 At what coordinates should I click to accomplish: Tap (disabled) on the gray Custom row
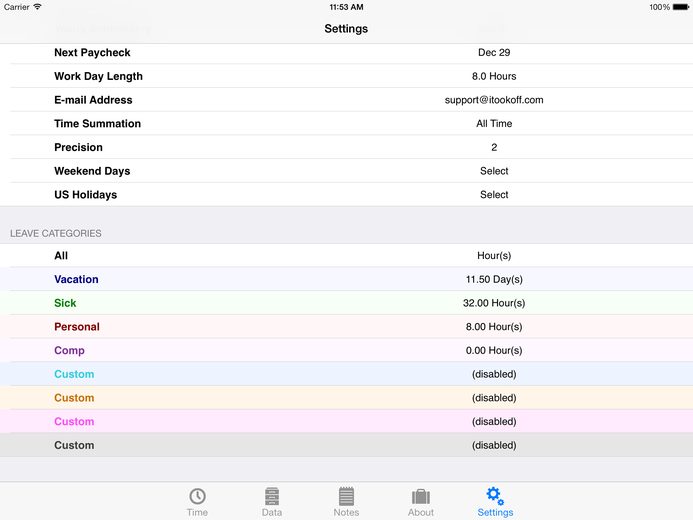pyautogui.click(x=494, y=445)
